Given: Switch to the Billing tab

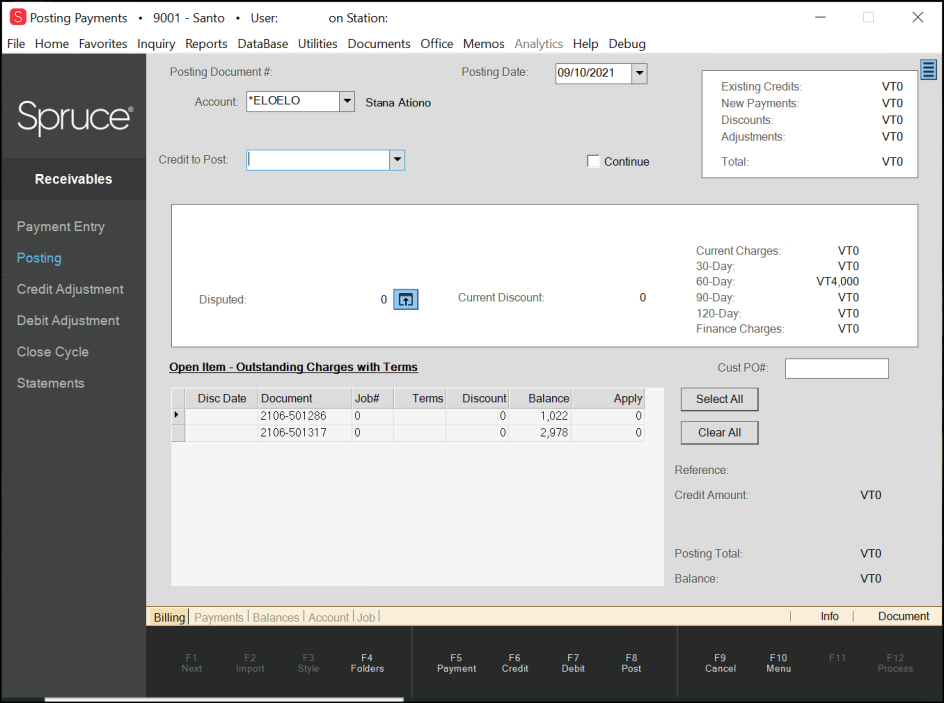Looking at the screenshot, I should pyautogui.click(x=169, y=618).
